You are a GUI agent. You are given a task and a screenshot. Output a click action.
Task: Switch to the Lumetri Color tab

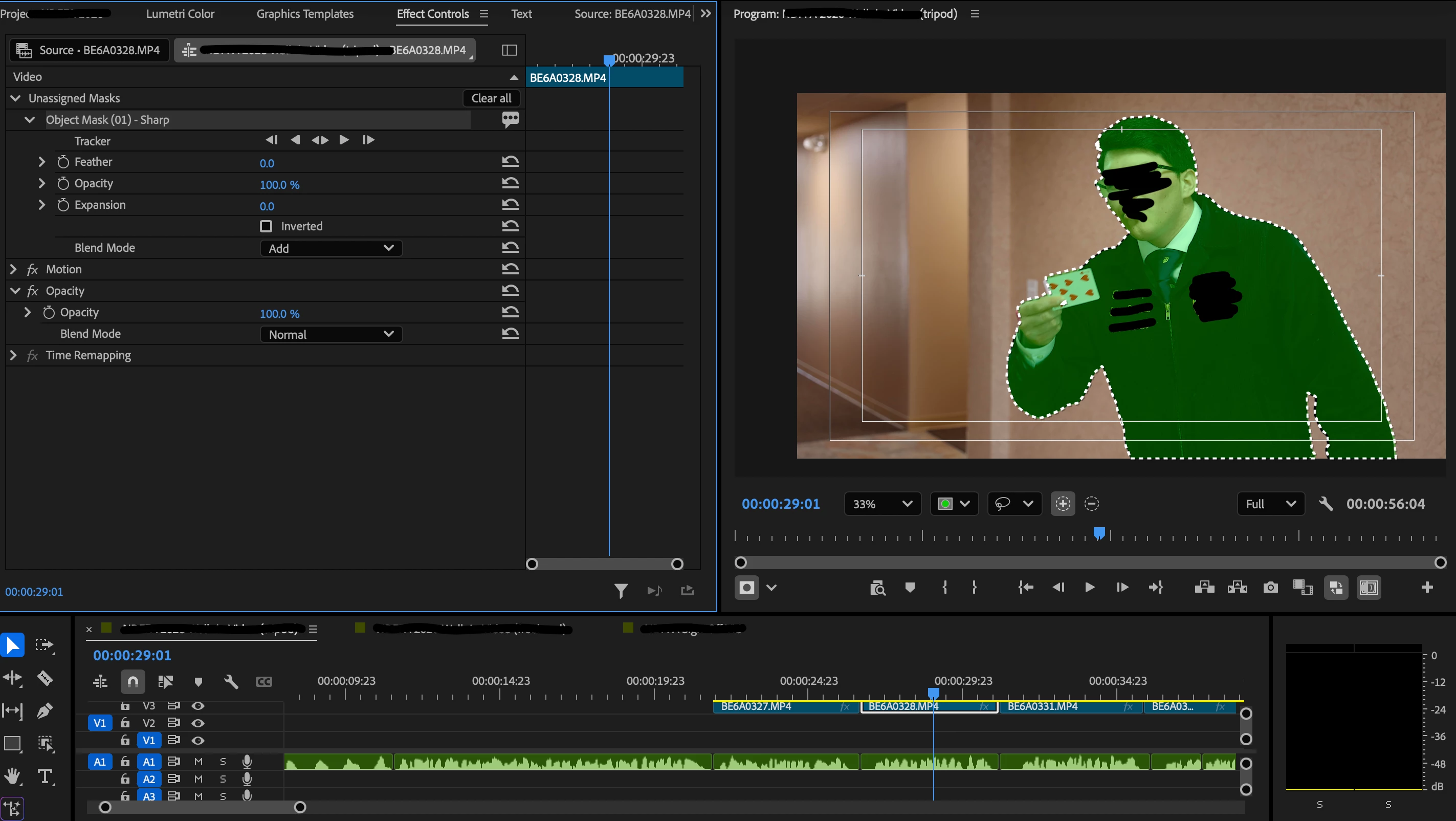[x=180, y=14]
